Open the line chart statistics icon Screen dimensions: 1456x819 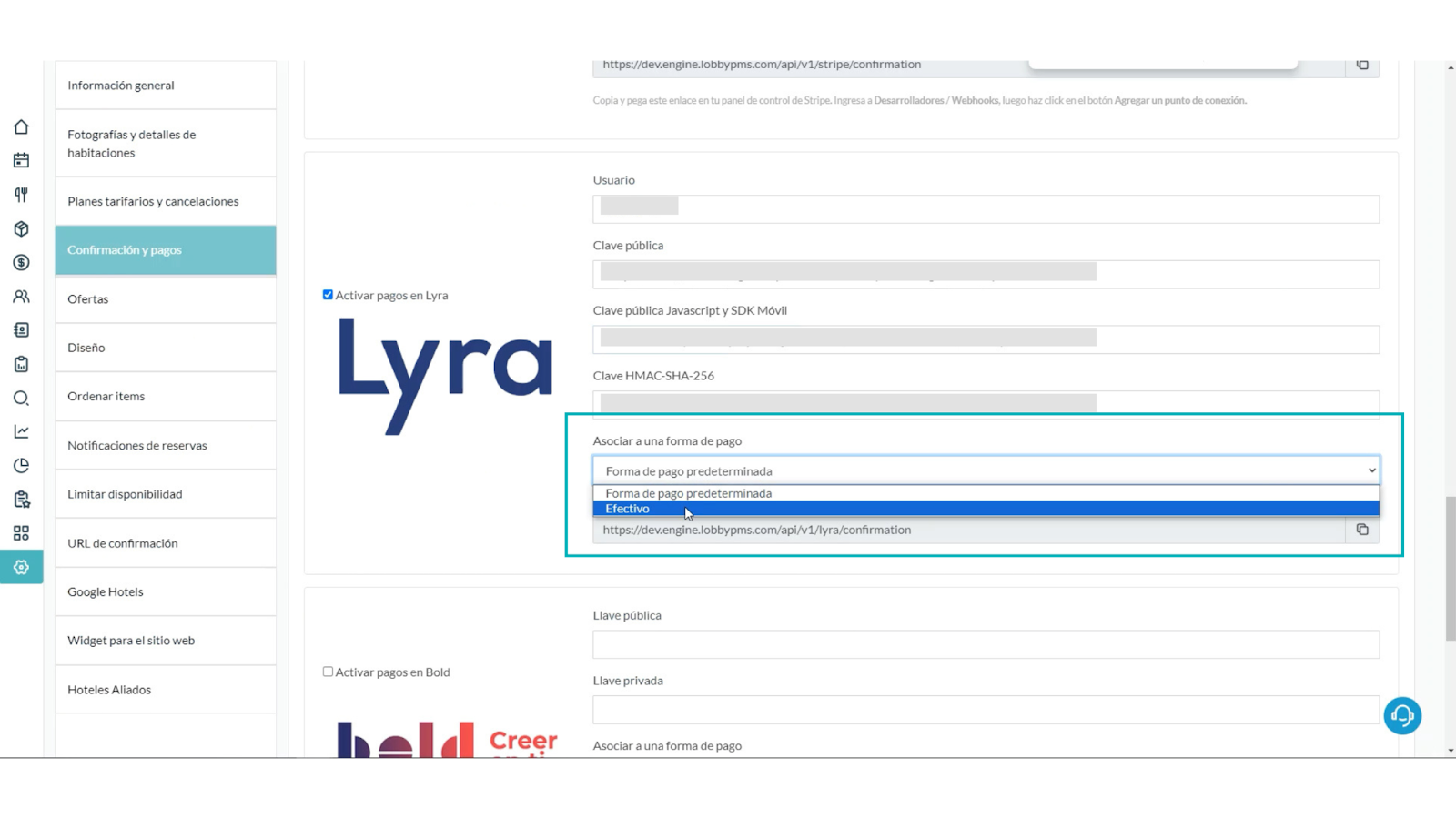coord(21,431)
